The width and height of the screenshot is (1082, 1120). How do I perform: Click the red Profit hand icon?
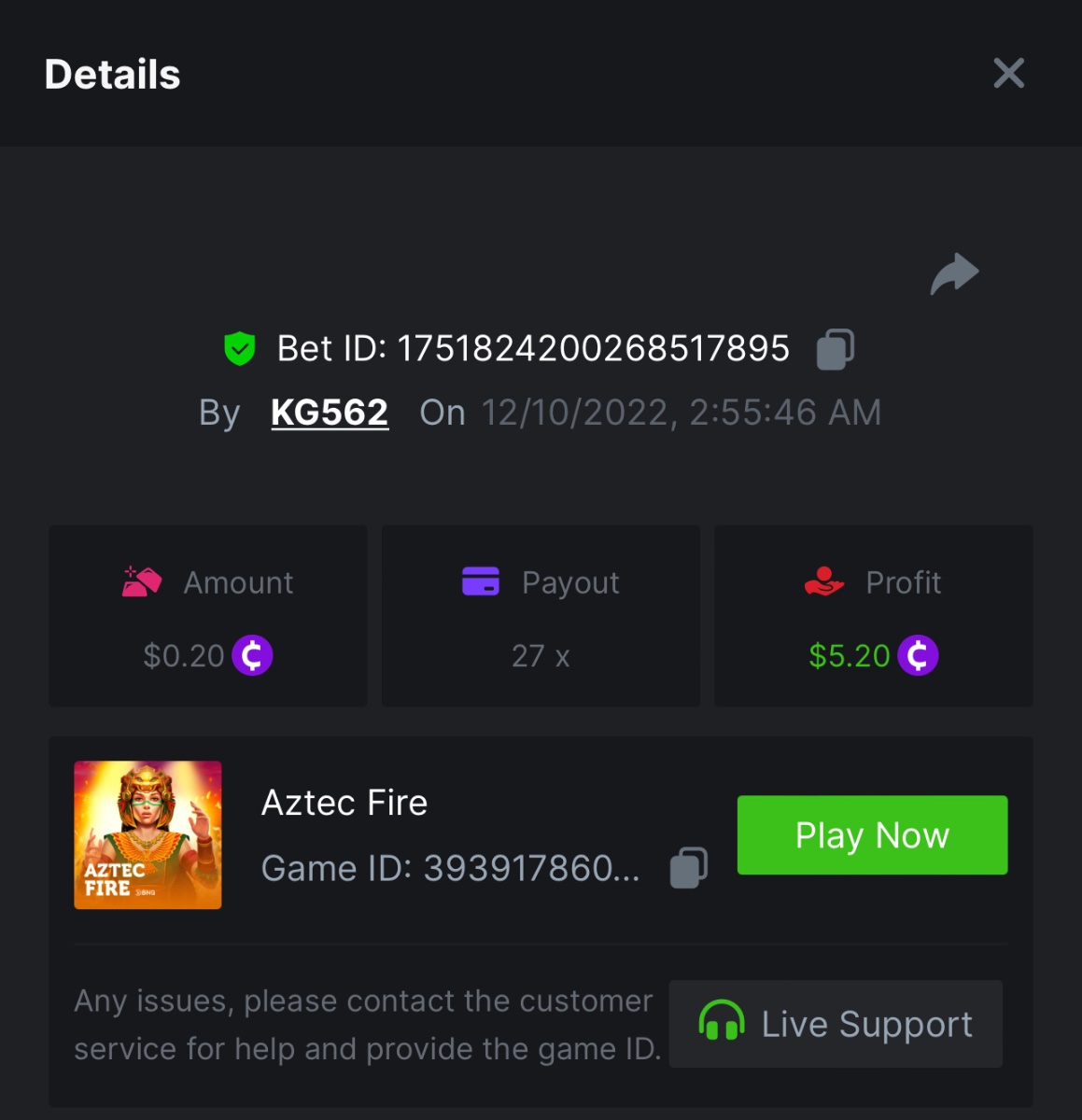pyautogui.click(x=823, y=582)
